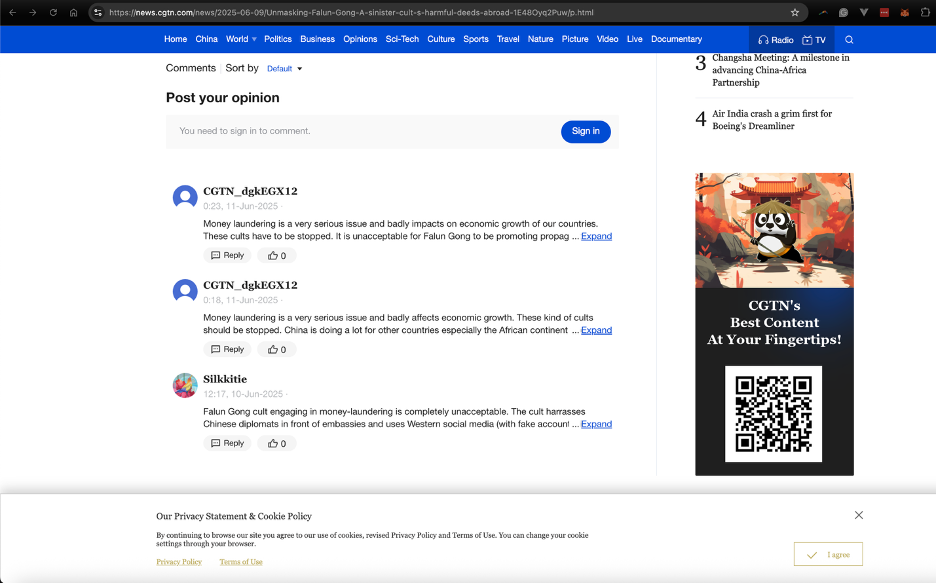Screen dimensions: 936x584
Task: Open the Culture section
Action: click(x=441, y=39)
